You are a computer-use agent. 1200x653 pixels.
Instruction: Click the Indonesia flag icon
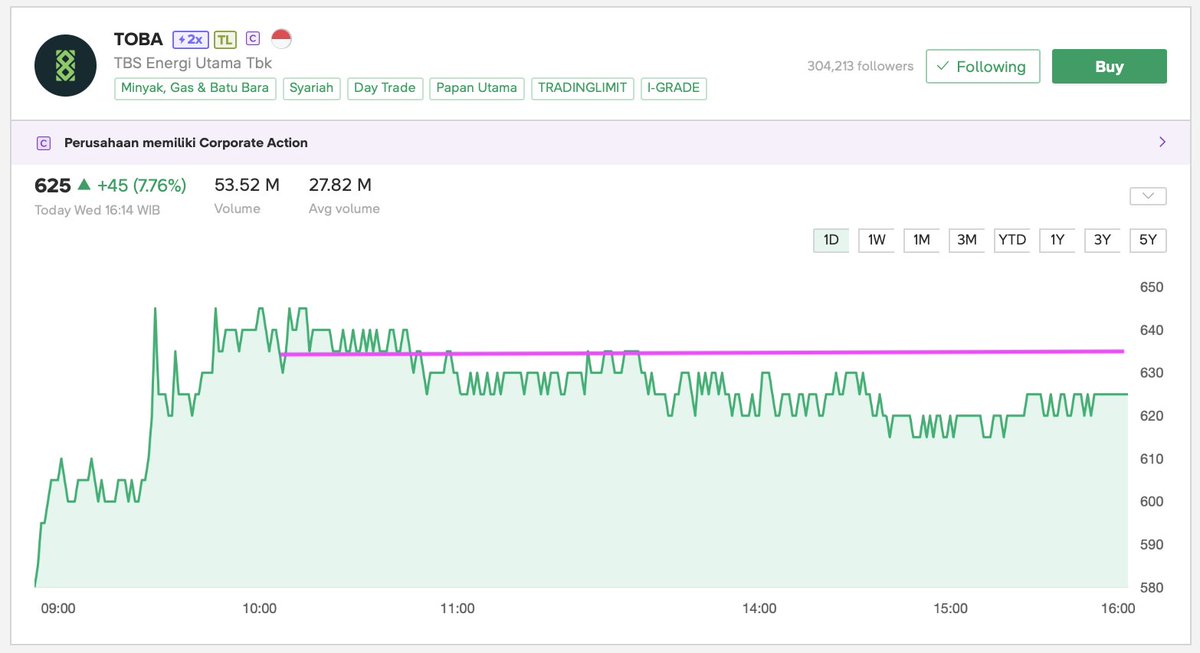pyautogui.click(x=281, y=38)
